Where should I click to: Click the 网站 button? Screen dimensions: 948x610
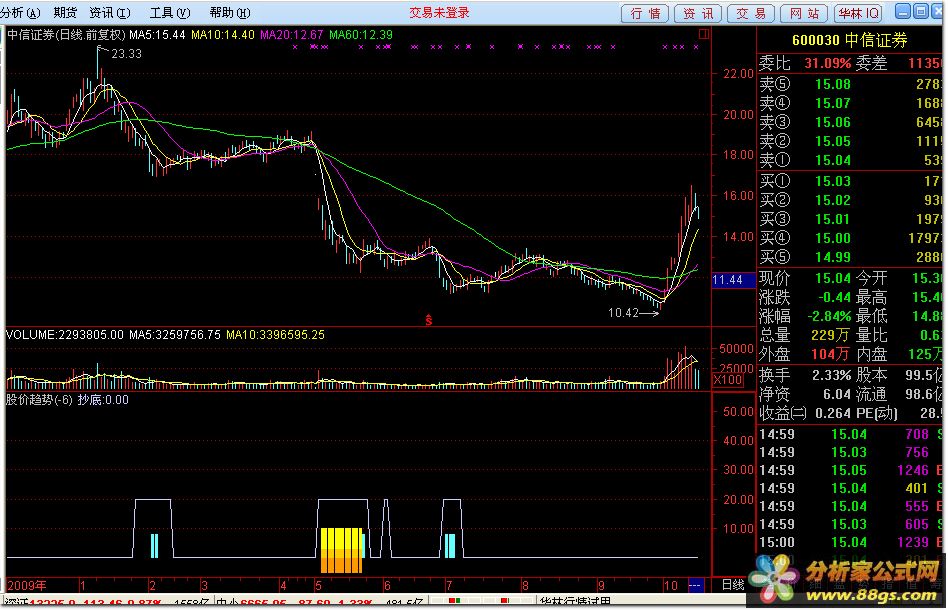pos(805,13)
